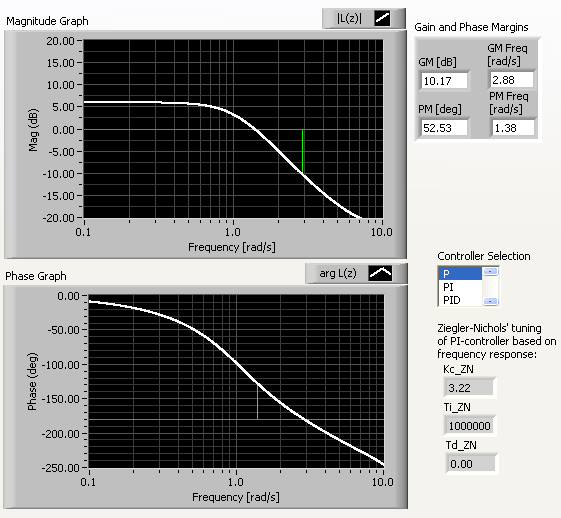The width and height of the screenshot is (561, 518).
Task: Click the PM Freq value field
Action: tap(513, 128)
